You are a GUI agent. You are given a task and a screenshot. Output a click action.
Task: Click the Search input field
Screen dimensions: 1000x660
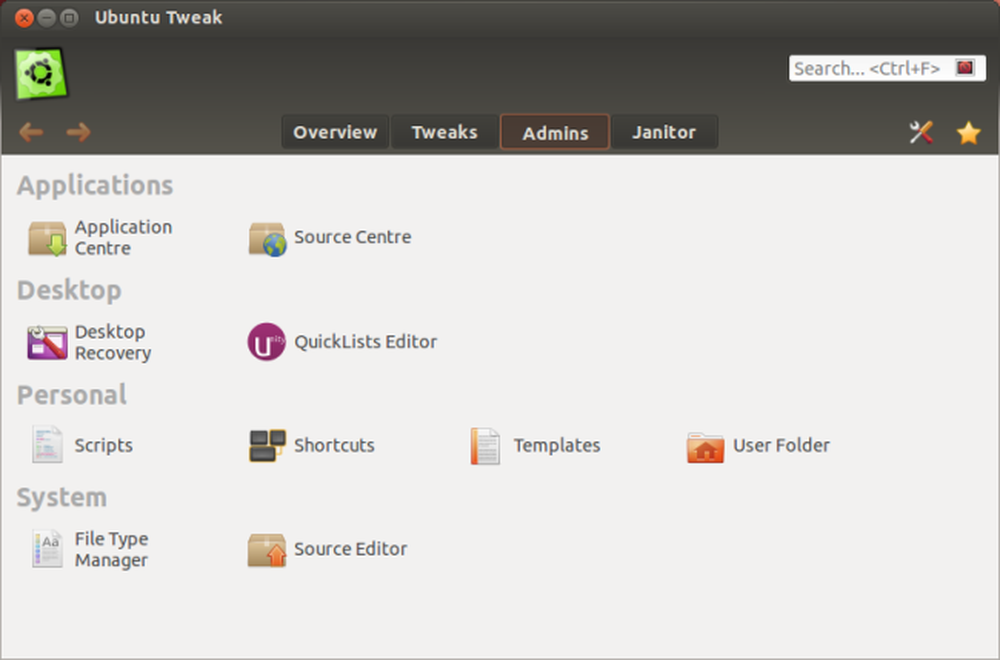tap(887, 68)
